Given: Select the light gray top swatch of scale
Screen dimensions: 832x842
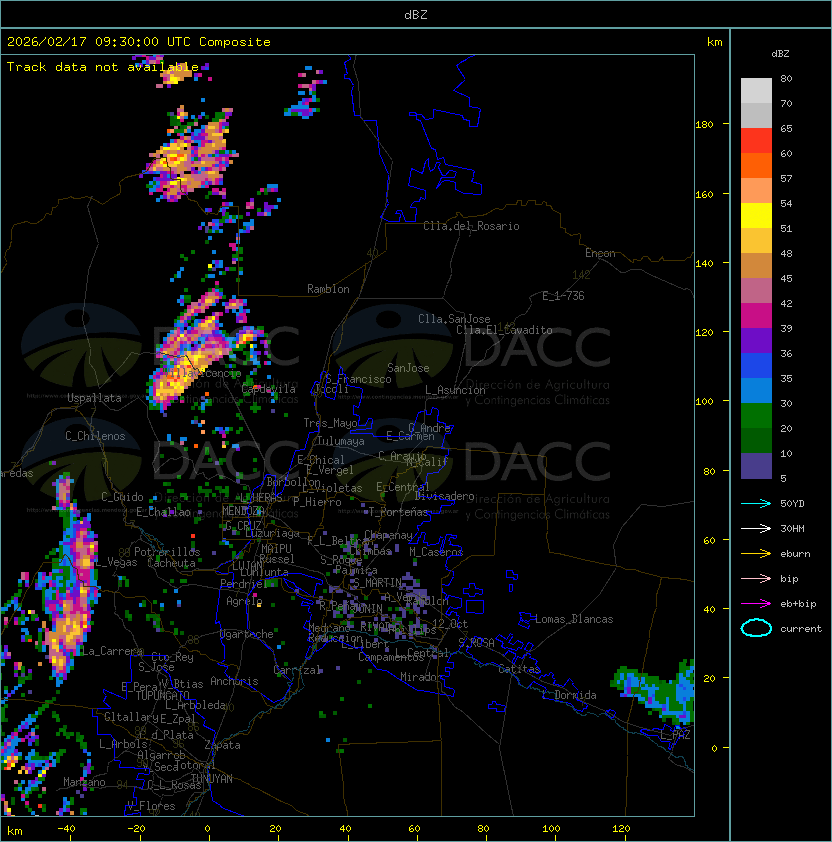Looking at the screenshot, I should tap(756, 91).
